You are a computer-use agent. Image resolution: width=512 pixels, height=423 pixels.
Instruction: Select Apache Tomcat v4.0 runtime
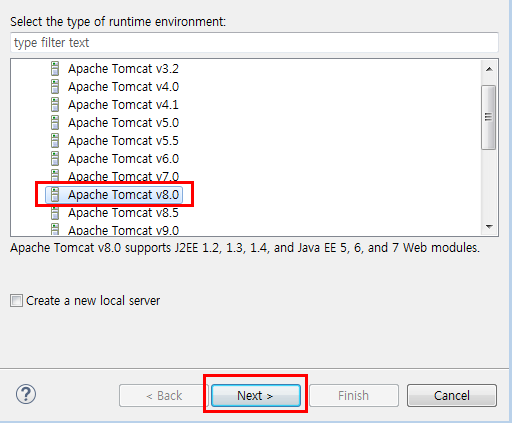coord(123,87)
